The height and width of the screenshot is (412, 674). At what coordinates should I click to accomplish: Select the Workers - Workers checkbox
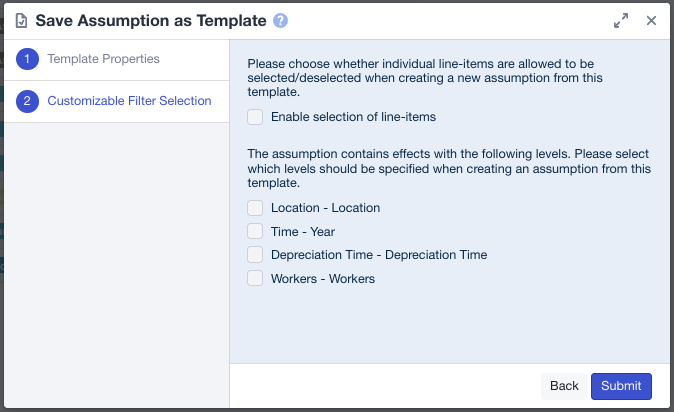click(x=255, y=279)
